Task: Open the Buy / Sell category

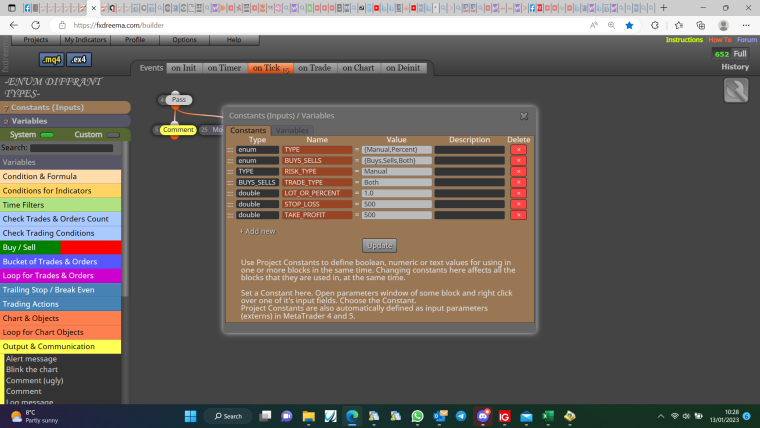Action: [x=61, y=247]
